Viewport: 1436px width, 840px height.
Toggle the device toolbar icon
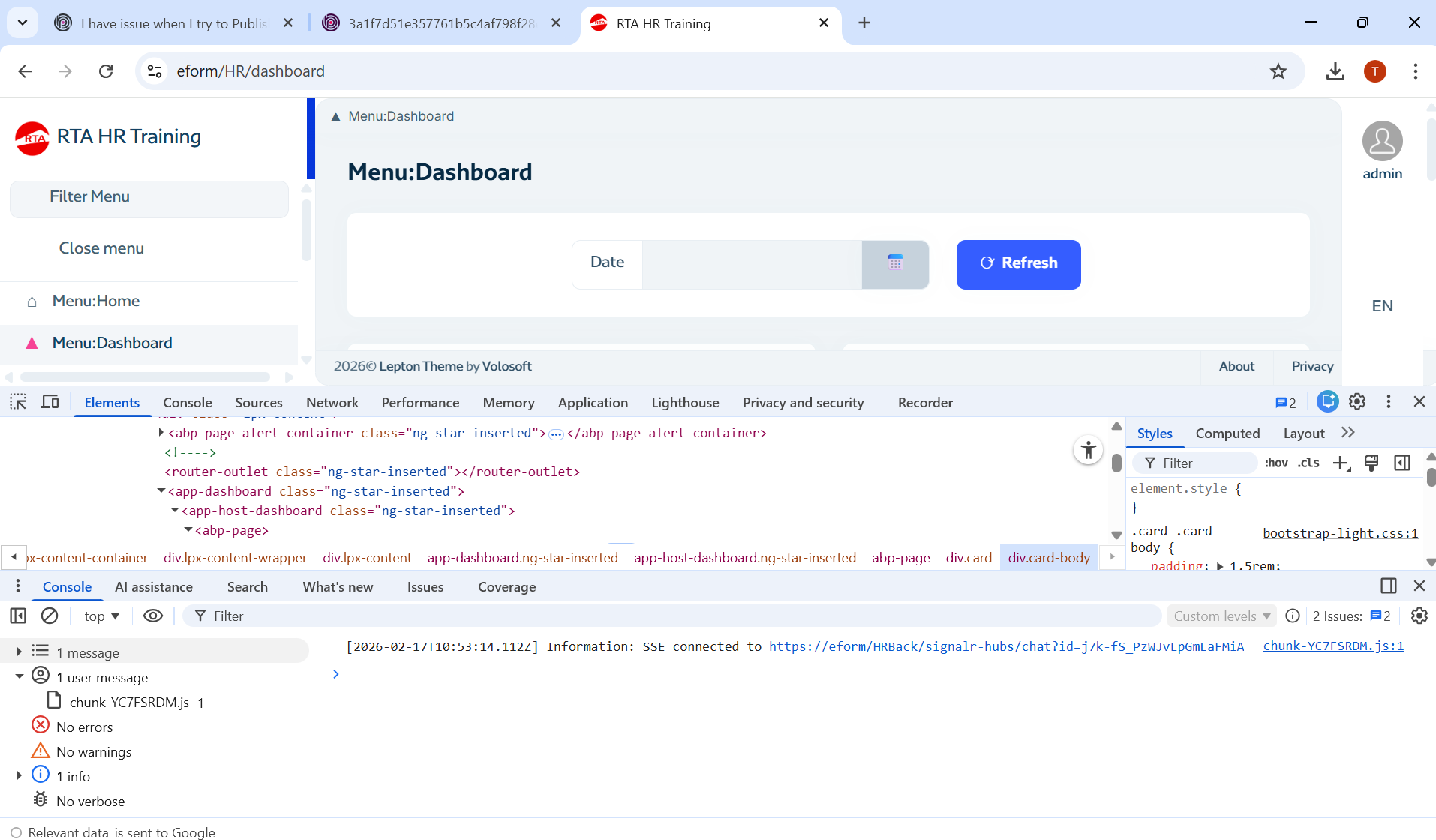click(50, 402)
